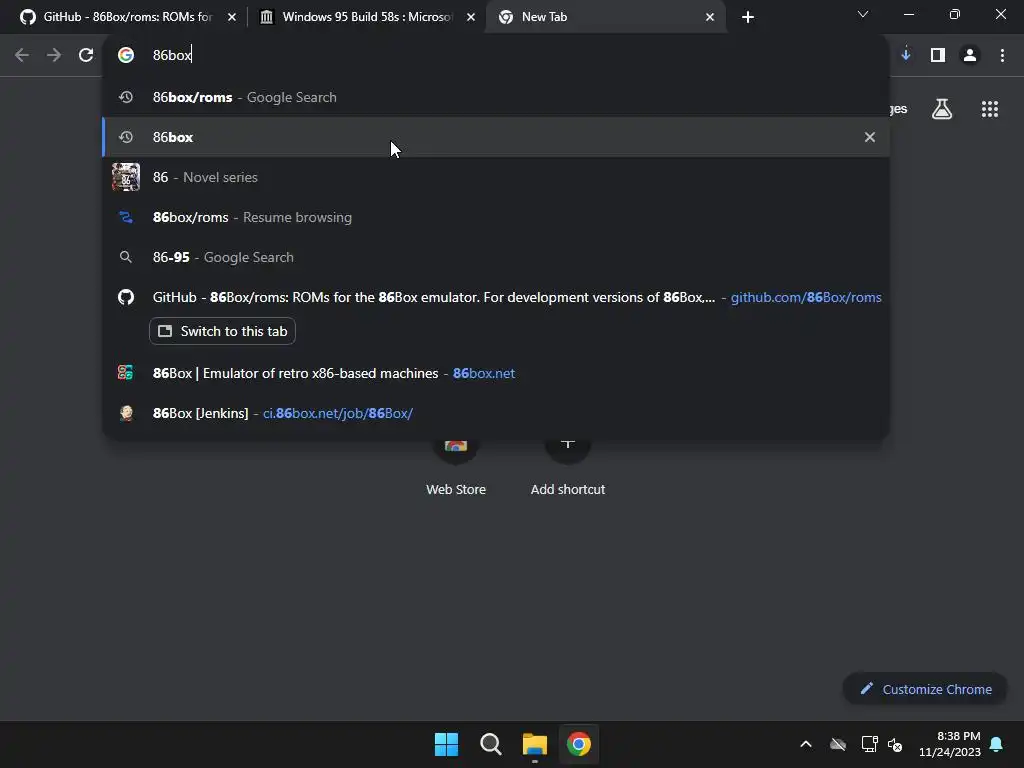
Task: Close the GitHub 86Box/roms tab
Action: click(232, 17)
